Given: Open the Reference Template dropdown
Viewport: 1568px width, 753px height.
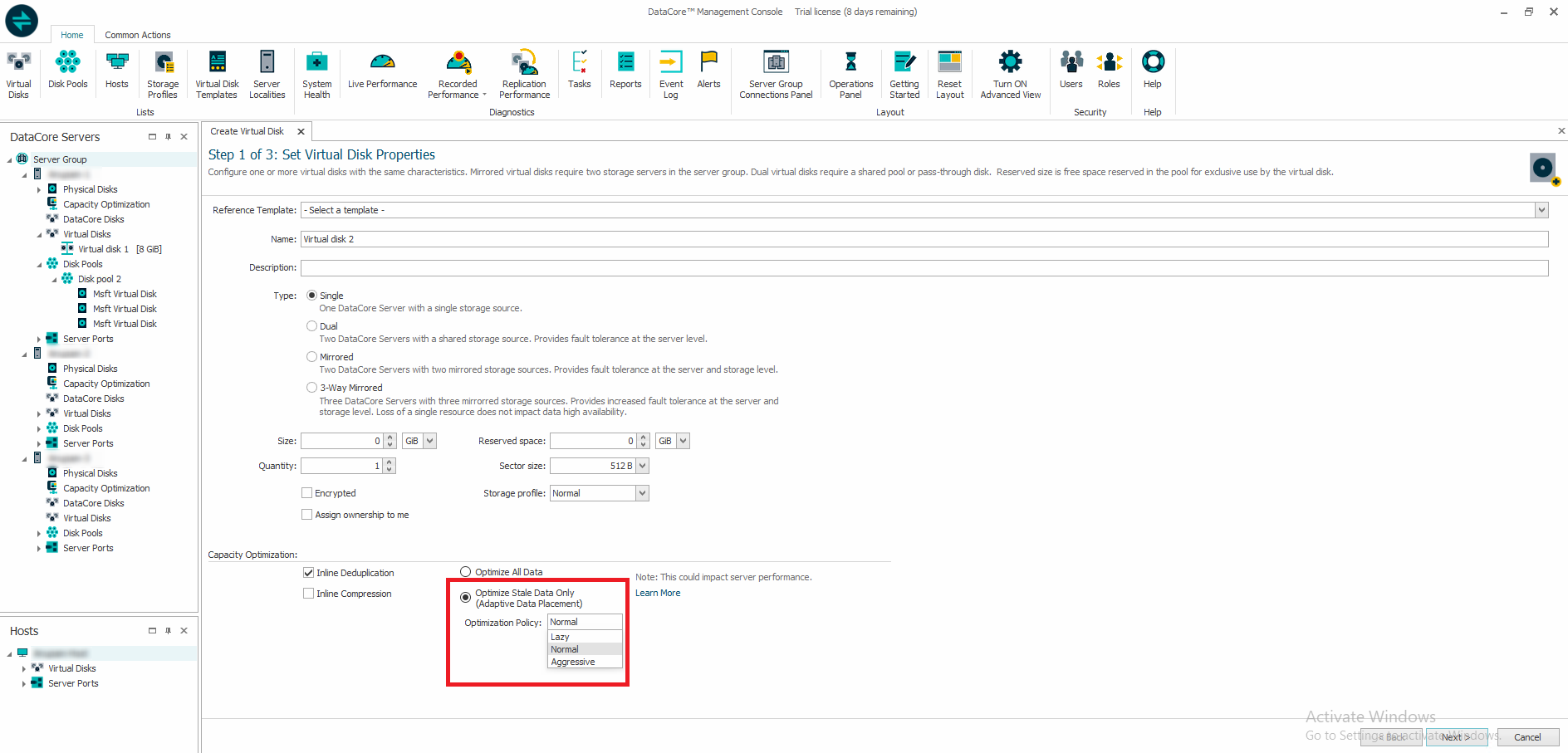Looking at the screenshot, I should [1541, 210].
